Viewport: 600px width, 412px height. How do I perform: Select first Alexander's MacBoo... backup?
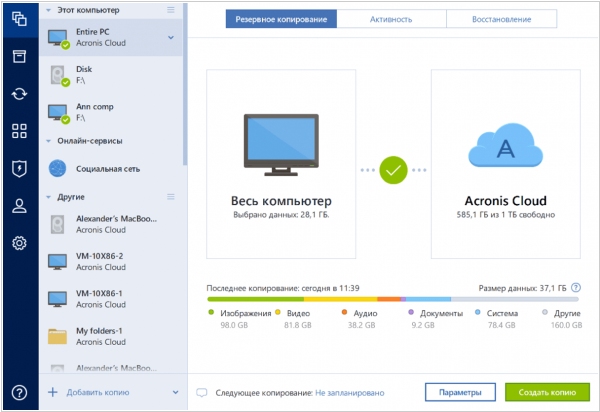pos(111,224)
